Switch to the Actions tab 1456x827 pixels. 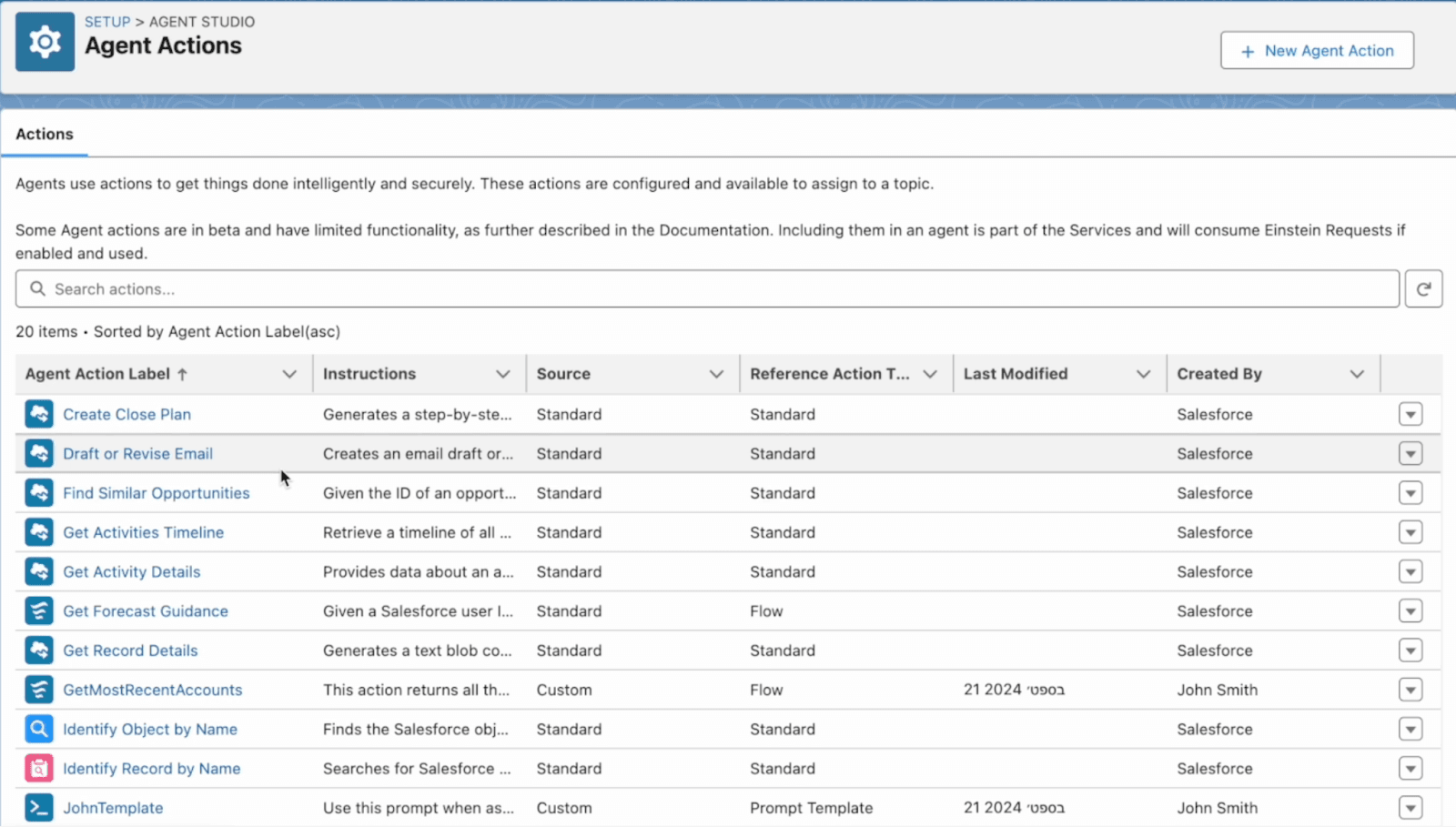(x=45, y=134)
